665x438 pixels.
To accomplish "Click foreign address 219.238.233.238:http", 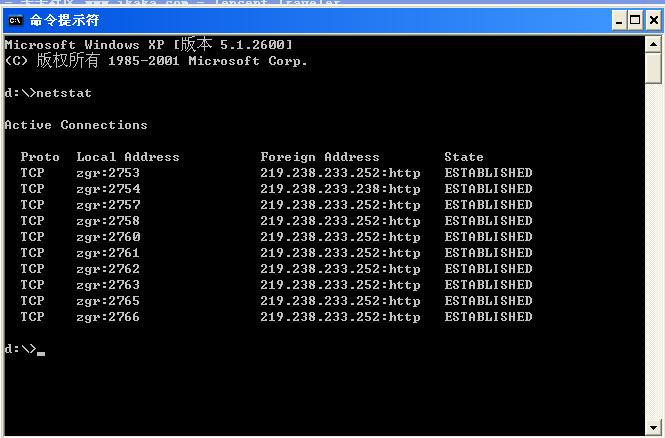I will (340, 189).
